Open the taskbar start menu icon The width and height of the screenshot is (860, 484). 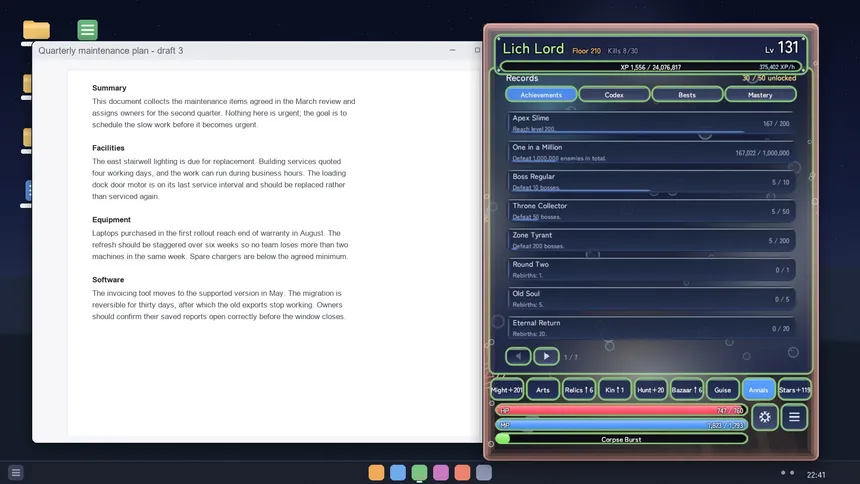pos(16,472)
